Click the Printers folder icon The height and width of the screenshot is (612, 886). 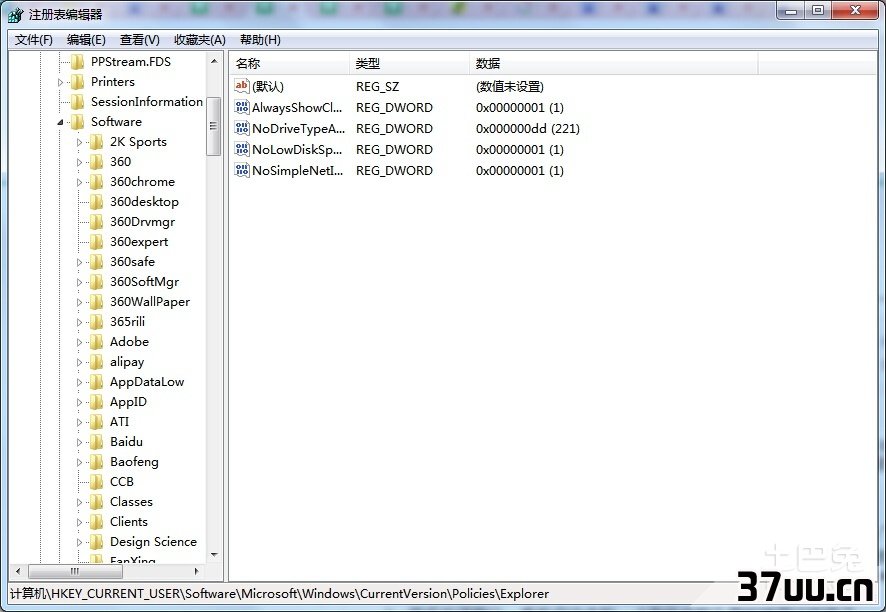tap(77, 82)
